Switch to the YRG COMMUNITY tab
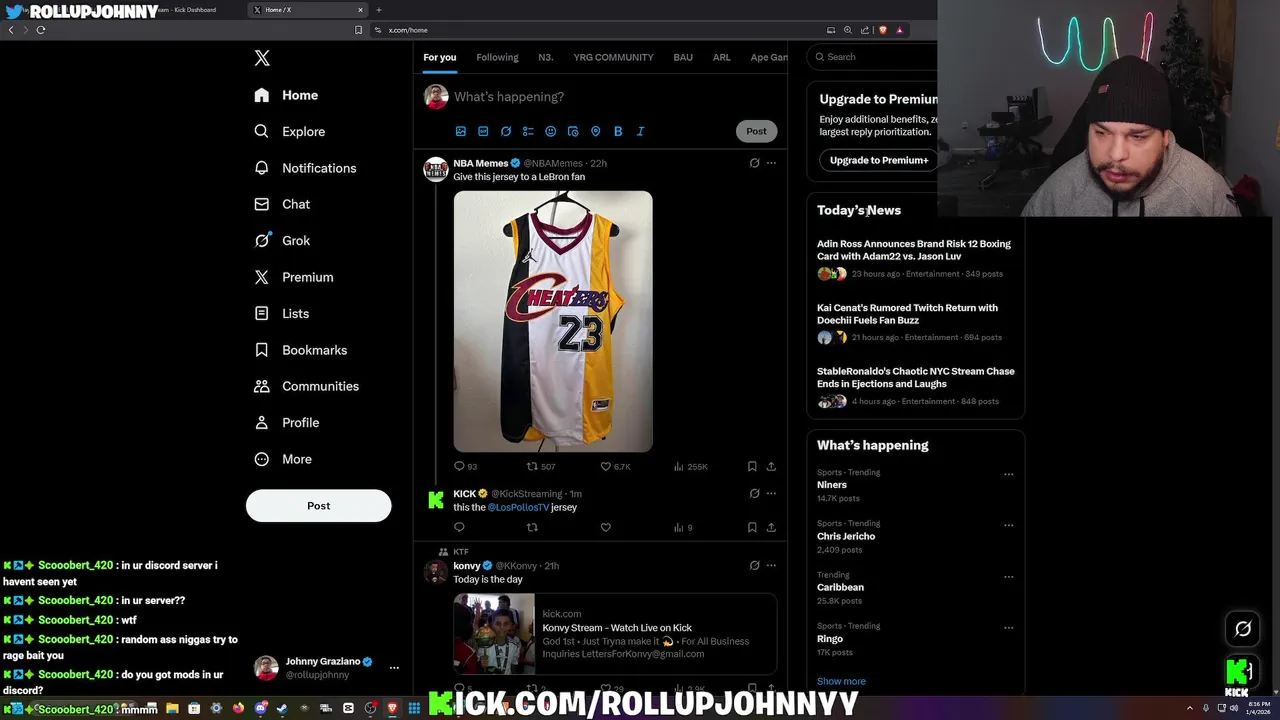Screen dimensions: 1280x720 613,57
